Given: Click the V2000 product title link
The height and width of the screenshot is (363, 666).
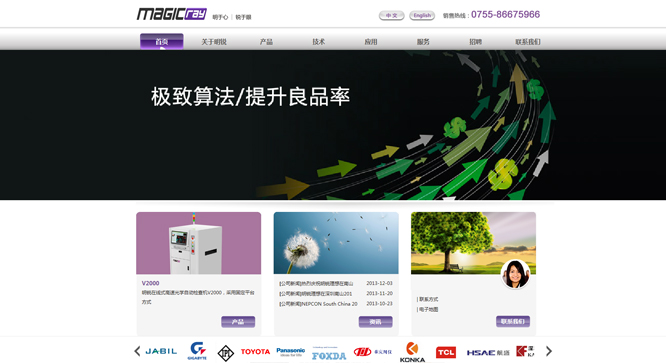Looking at the screenshot, I should [x=150, y=283].
